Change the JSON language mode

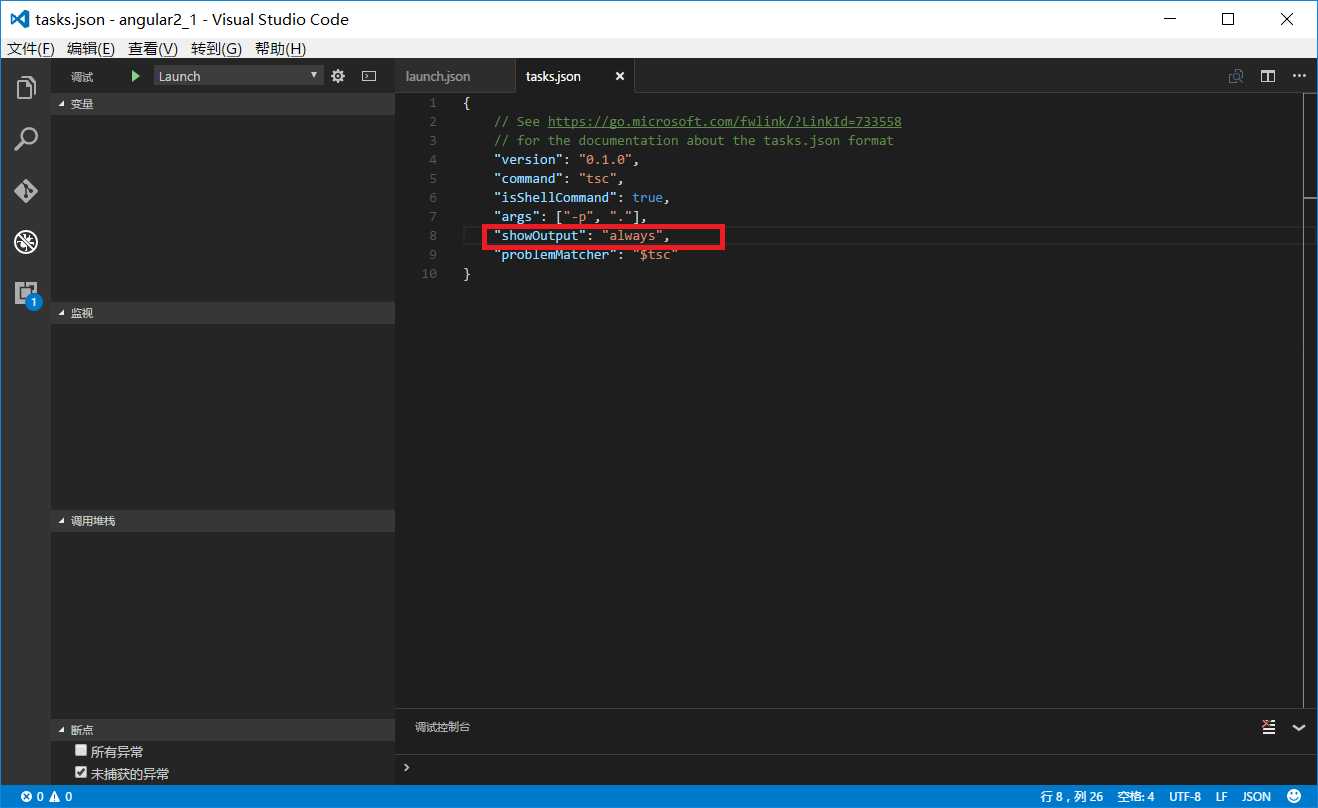tap(1256, 797)
